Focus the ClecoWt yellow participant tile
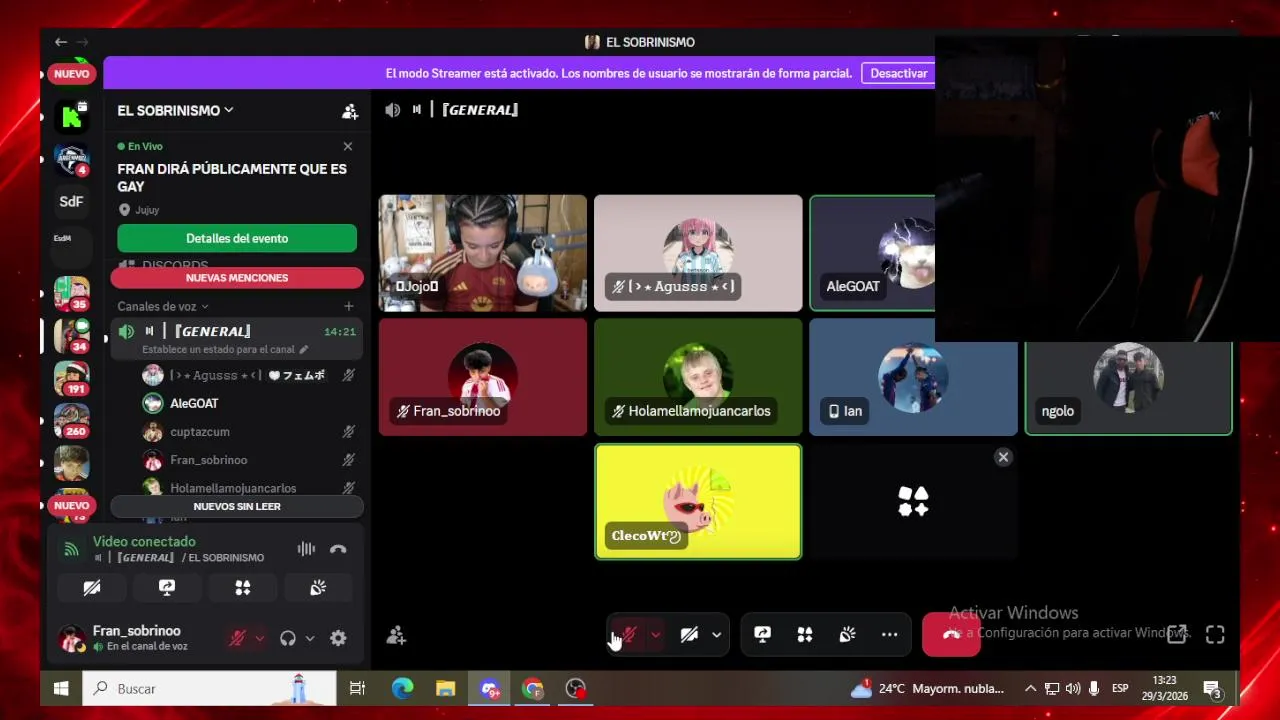 point(698,502)
